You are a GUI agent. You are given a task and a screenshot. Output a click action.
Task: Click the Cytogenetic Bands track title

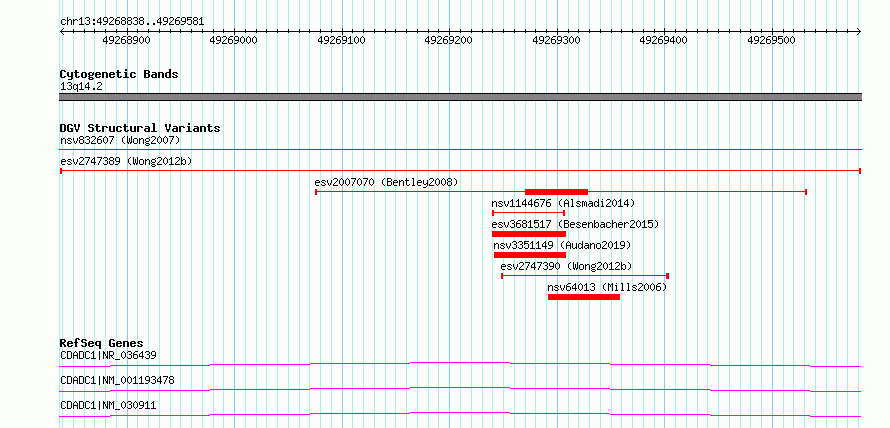119,74
